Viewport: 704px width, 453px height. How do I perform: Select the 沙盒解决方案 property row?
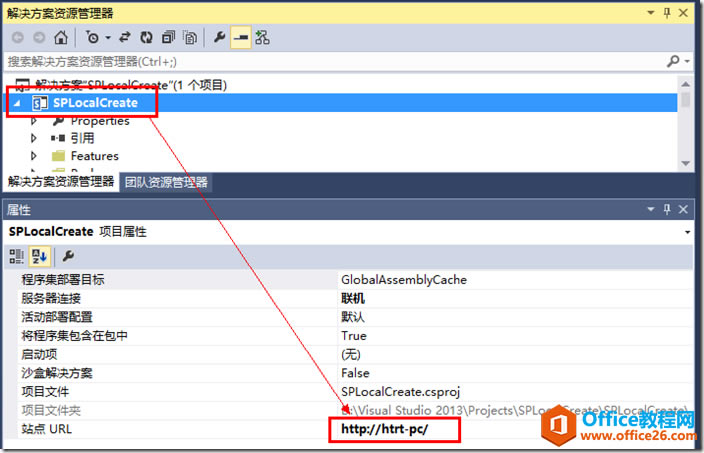[177, 373]
